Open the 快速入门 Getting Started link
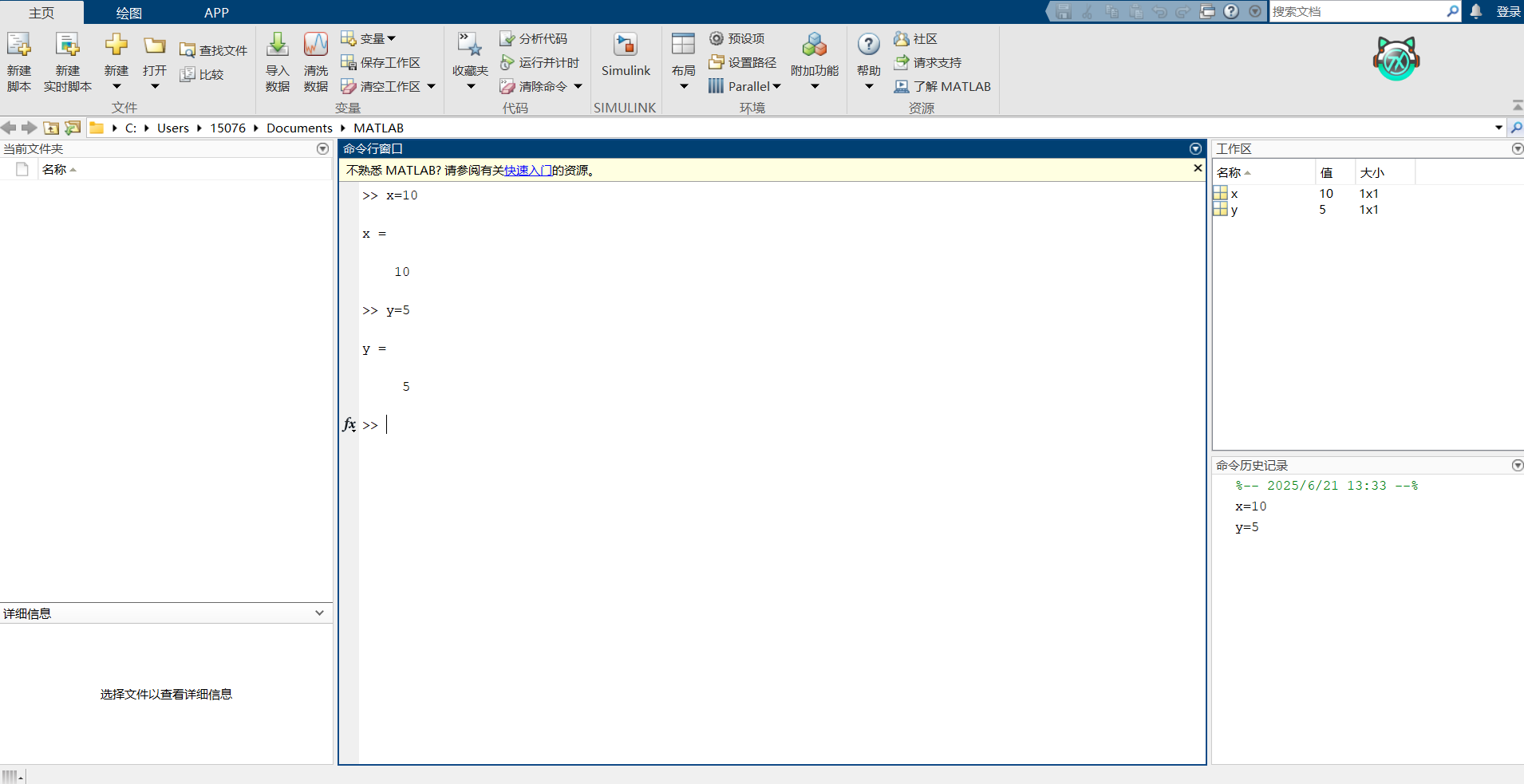Image resolution: width=1524 pixels, height=784 pixels. [527, 170]
